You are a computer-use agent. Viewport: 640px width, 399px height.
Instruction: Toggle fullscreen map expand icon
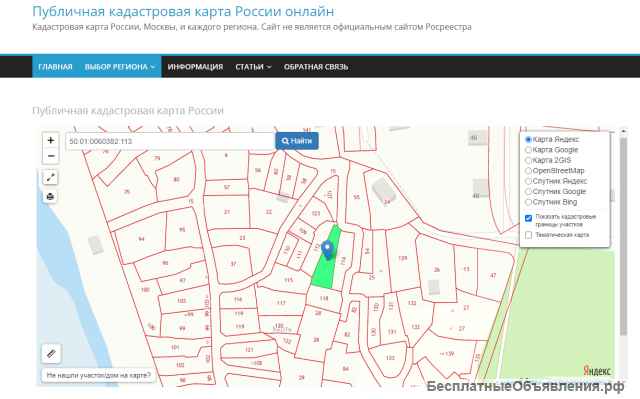[x=51, y=177]
